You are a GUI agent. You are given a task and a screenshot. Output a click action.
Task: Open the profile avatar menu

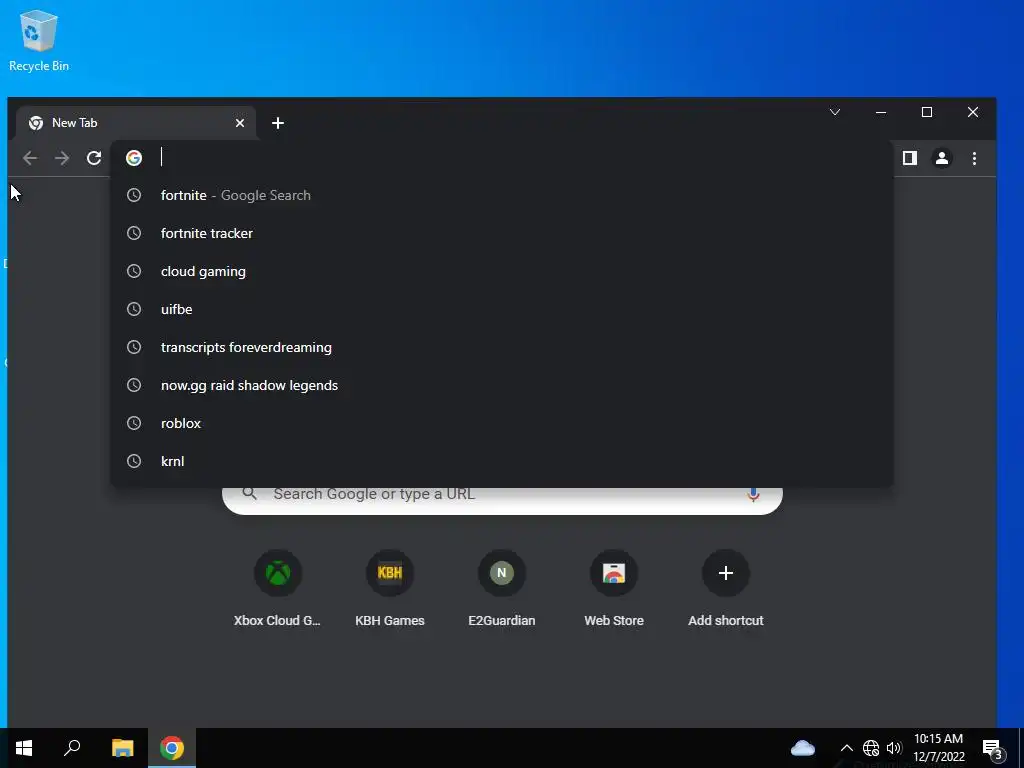tap(942, 158)
